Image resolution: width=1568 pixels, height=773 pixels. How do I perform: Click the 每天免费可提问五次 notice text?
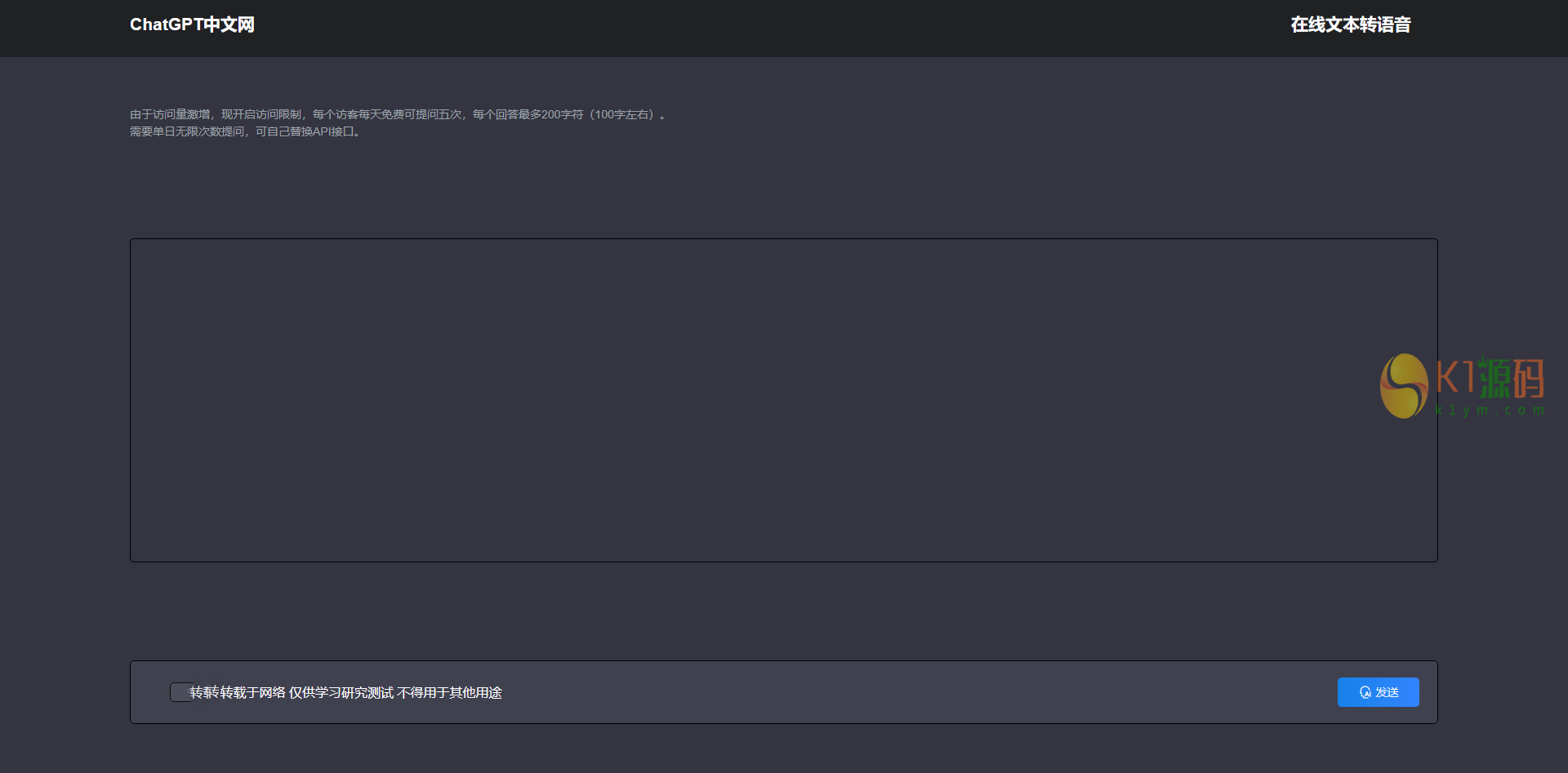tap(410, 114)
